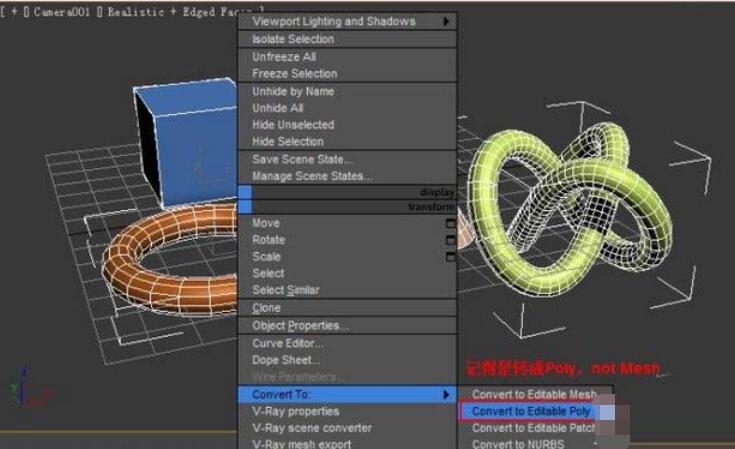Click the blue square beside the display header
Screen dimensions: 735x449
click(245, 191)
